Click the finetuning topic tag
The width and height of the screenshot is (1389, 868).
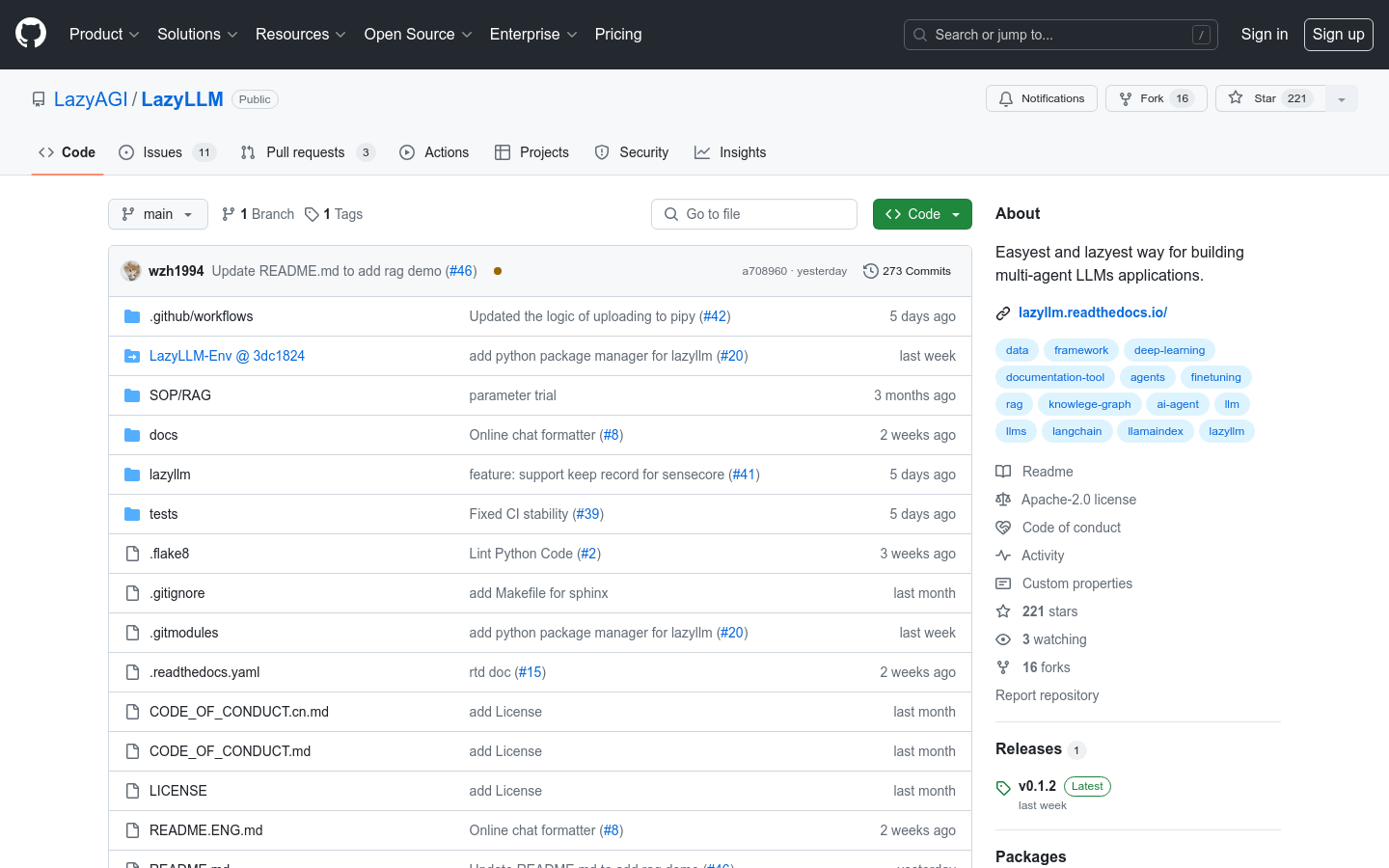pos(1215,377)
